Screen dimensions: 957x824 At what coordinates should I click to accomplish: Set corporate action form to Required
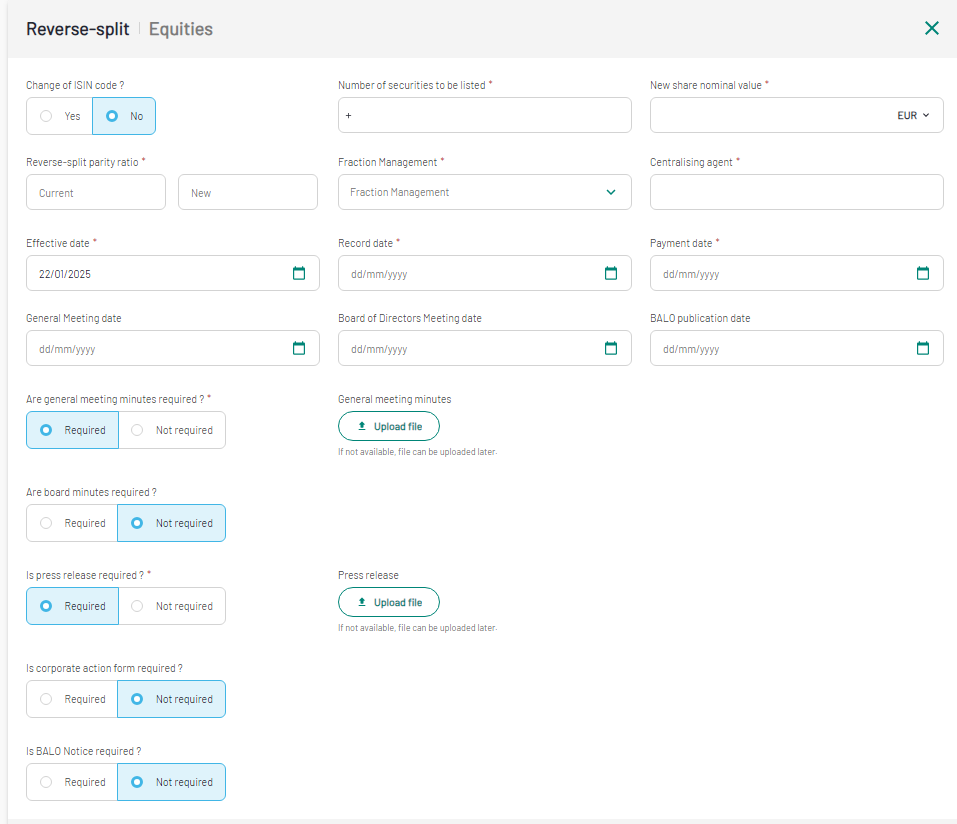72,699
